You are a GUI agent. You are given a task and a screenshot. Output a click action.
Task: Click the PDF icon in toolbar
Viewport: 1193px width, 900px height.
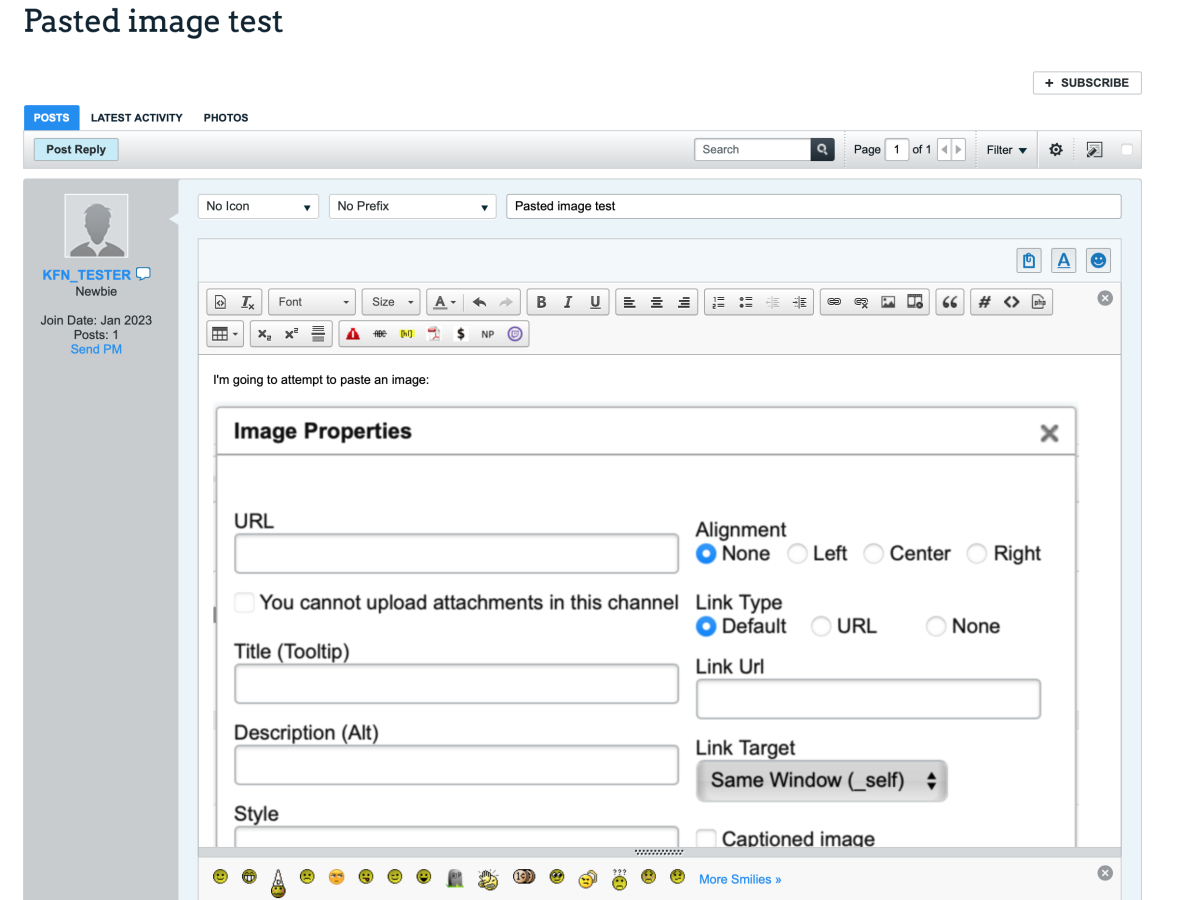pyautogui.click(x=434, y=334)
